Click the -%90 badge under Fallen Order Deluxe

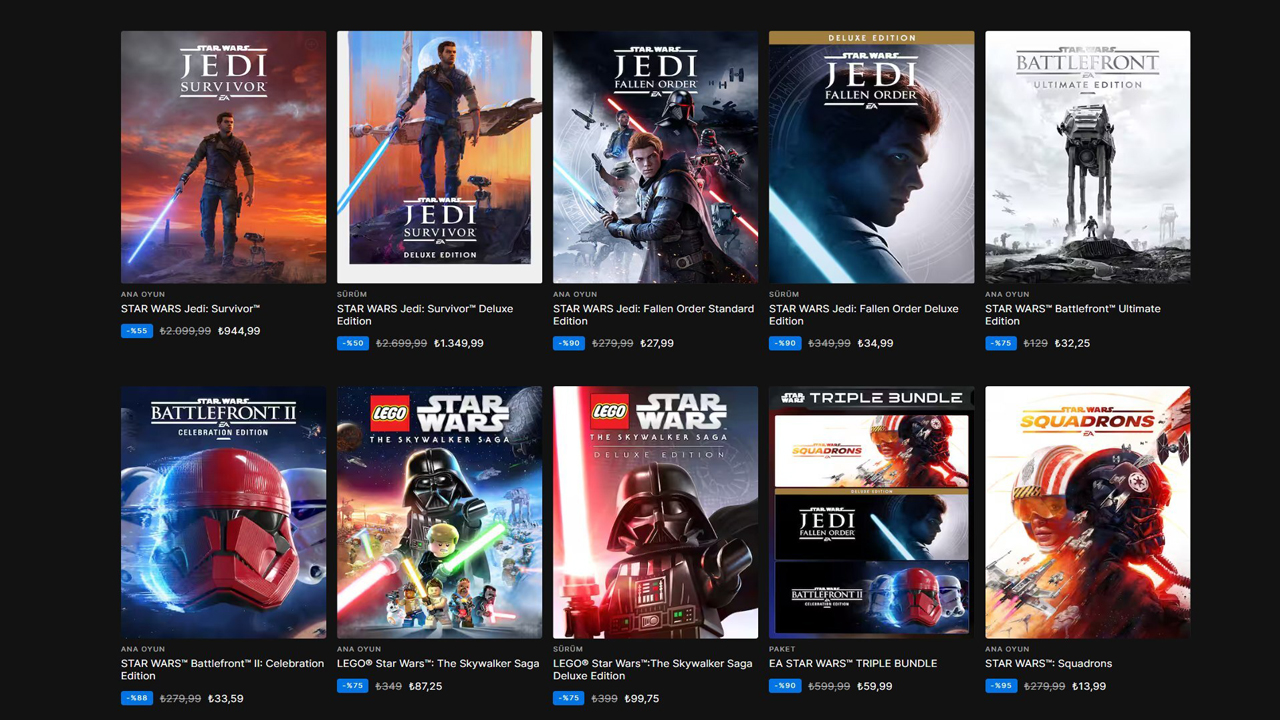[x=785, y=343]
